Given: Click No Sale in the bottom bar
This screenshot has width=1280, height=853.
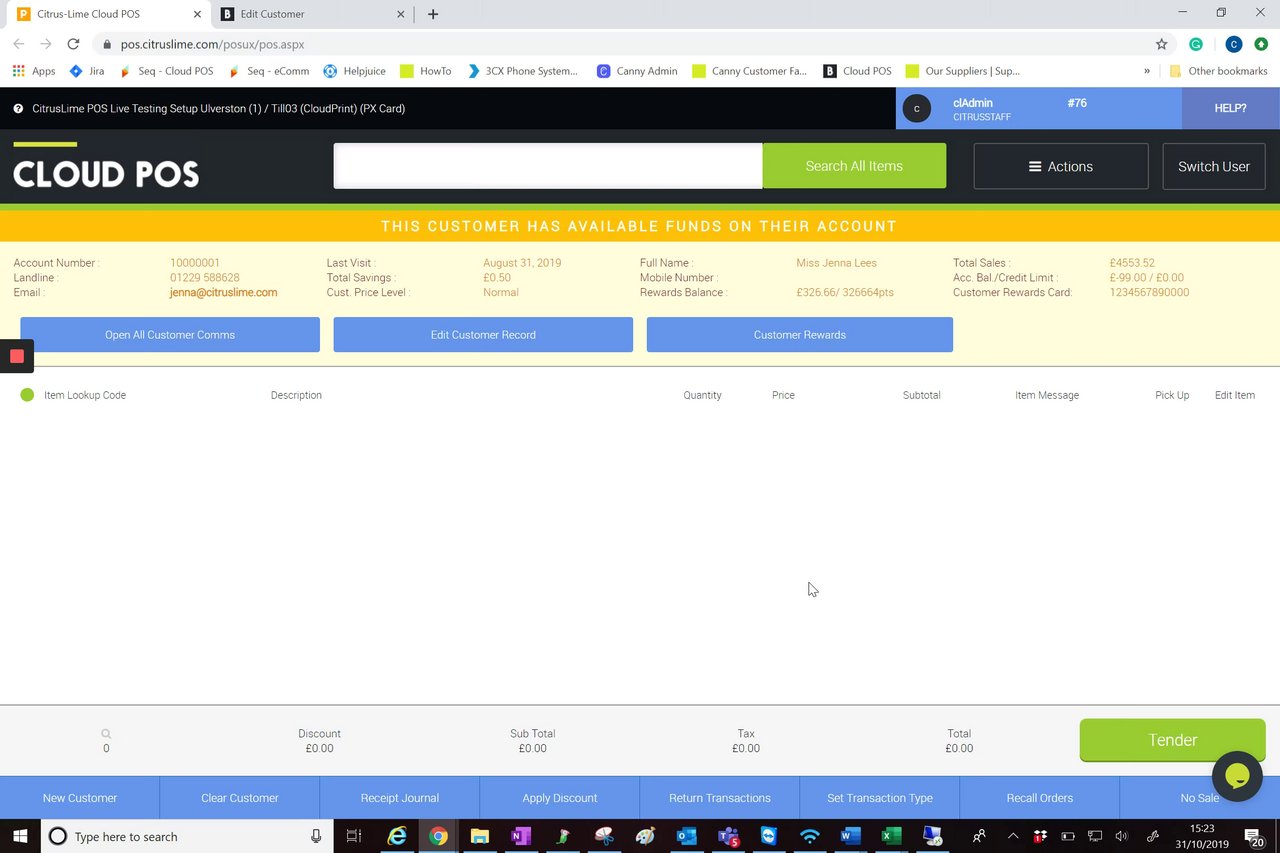Looking at the screenshot, I should [x=1200, y=798].
